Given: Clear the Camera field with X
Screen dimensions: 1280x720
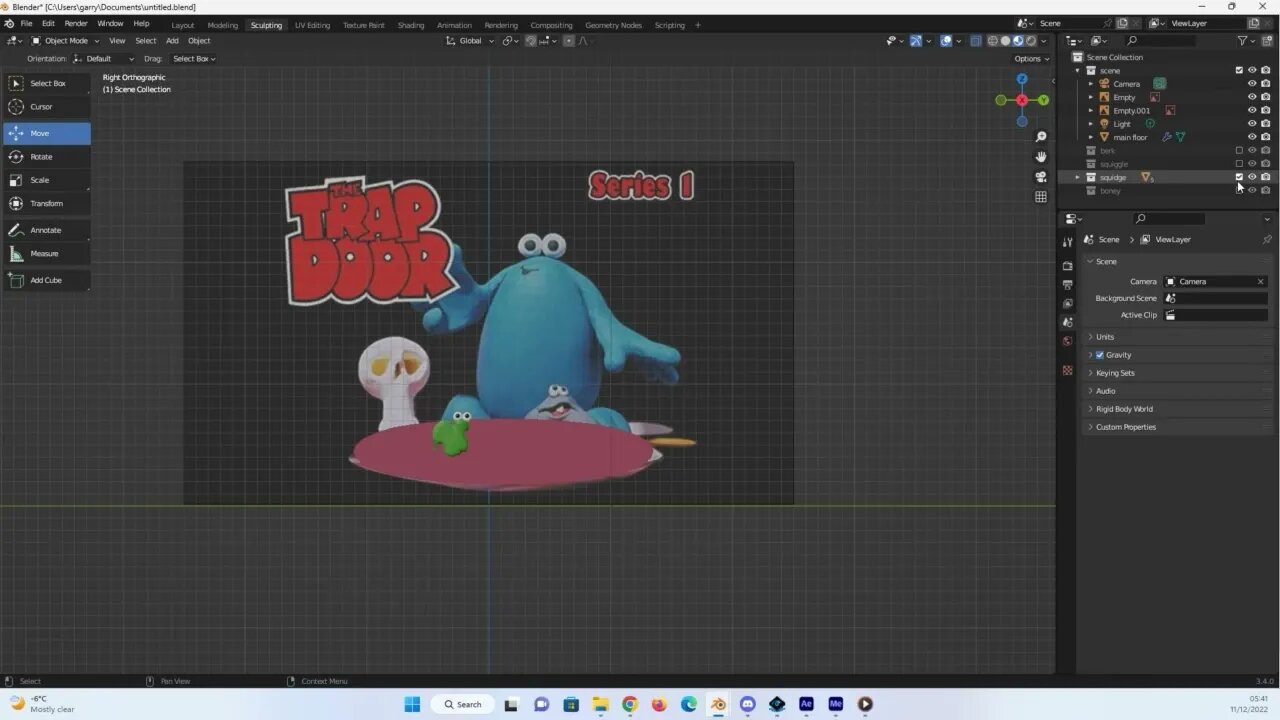Looking at the screenshot, I should tap(1261, 282).
